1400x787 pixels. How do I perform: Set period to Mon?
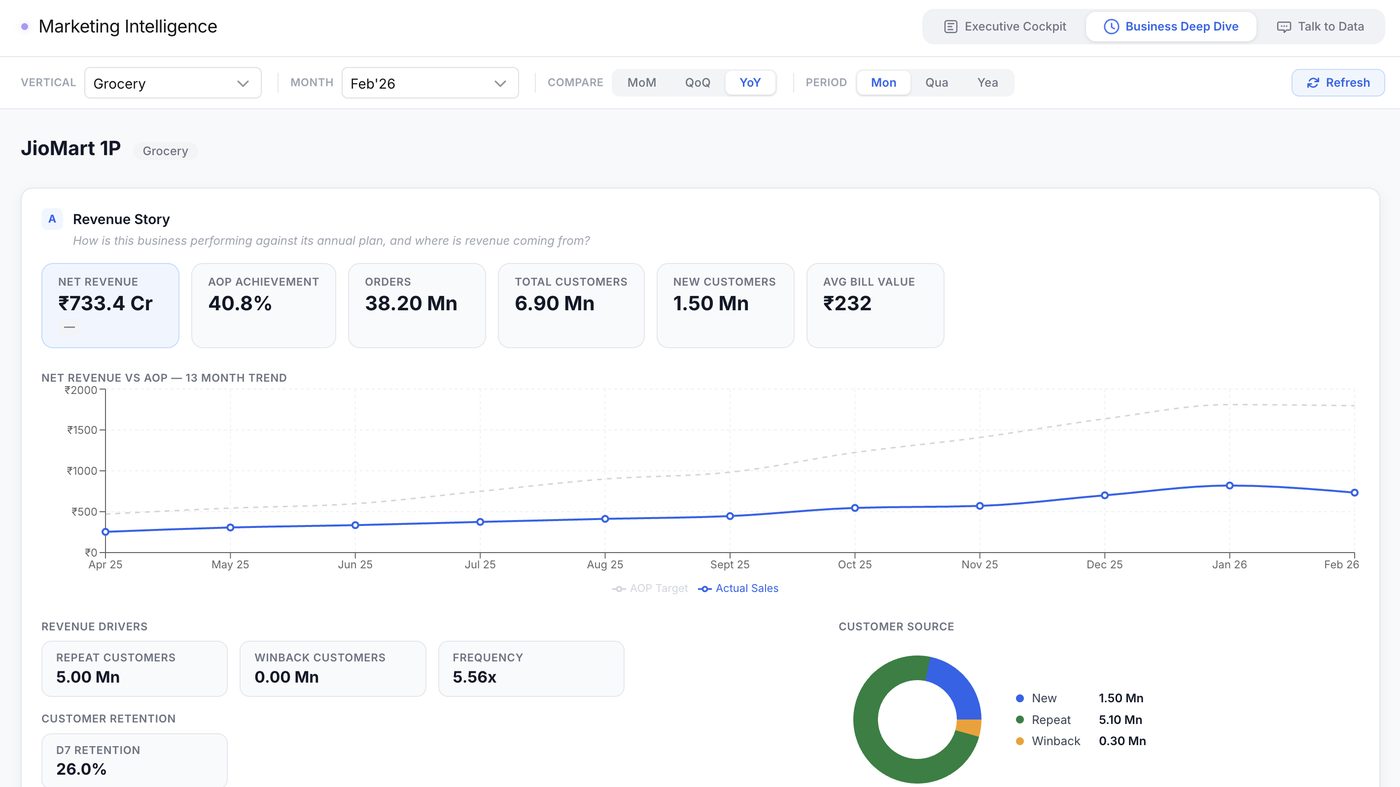point(884,83)
